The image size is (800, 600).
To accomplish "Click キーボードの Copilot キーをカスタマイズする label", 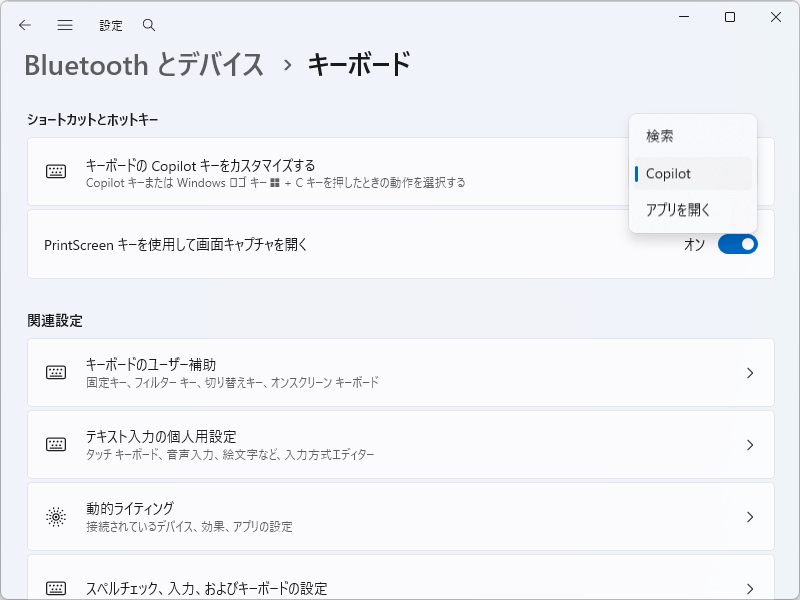I will [x=200, y=165].
